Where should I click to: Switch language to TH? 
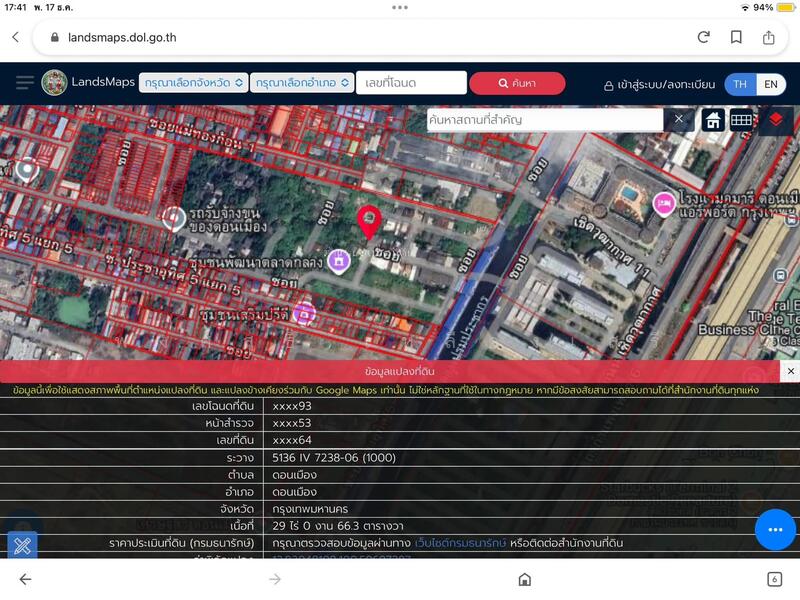pos(740,84)
